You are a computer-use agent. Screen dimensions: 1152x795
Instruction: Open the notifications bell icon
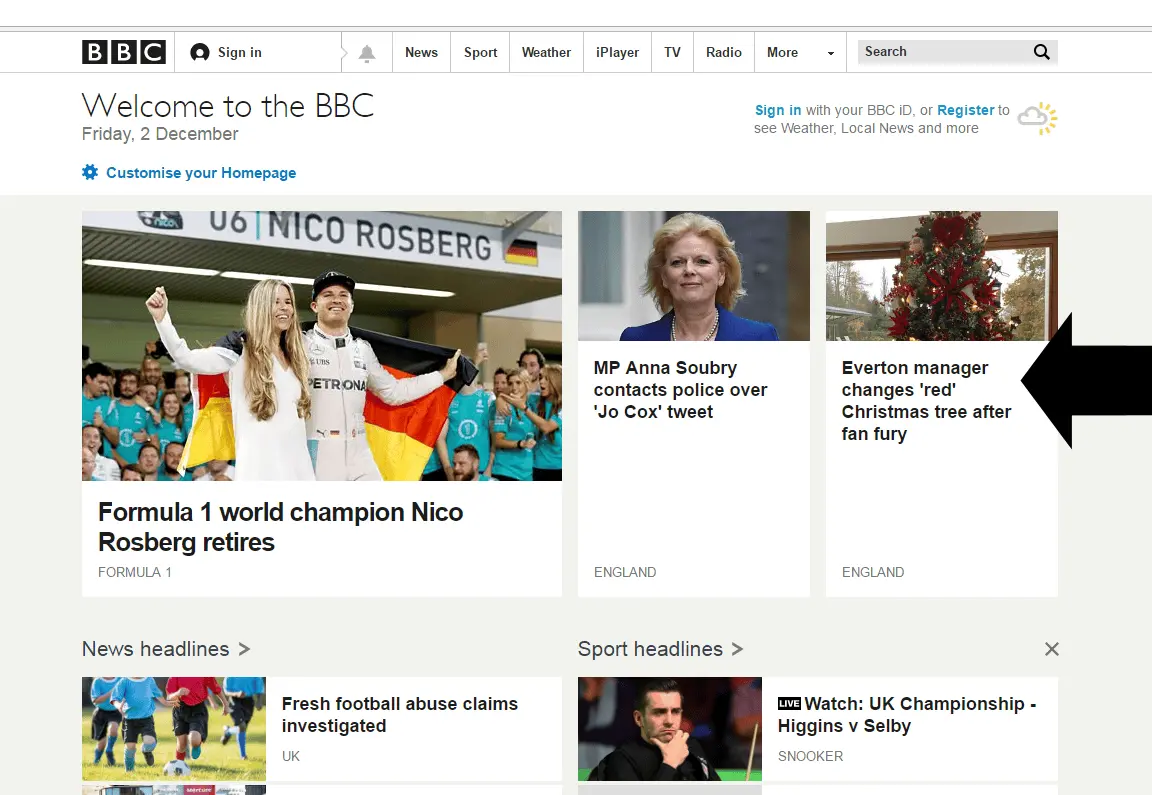[367, 53]
